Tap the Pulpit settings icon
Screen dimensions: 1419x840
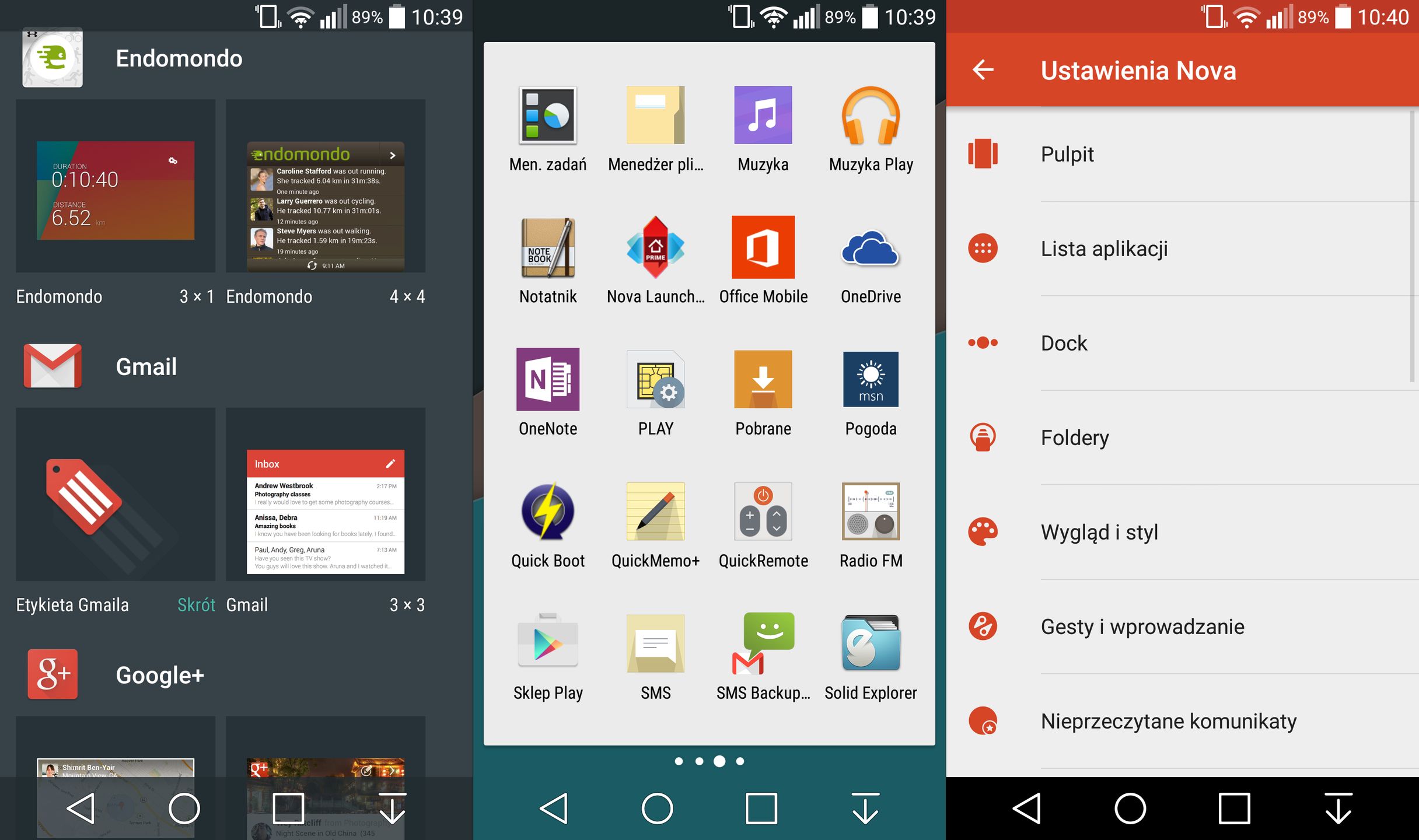point(983,153)
